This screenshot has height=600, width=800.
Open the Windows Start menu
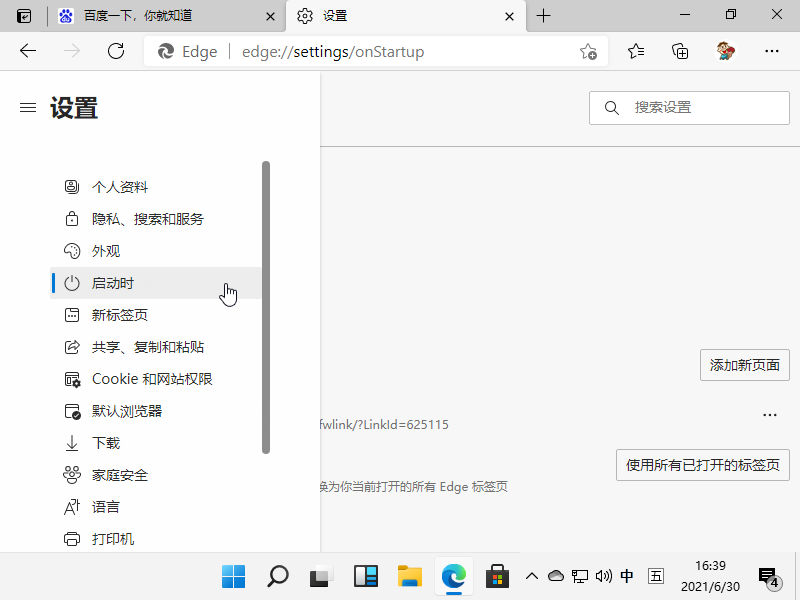tap(233, 576)
